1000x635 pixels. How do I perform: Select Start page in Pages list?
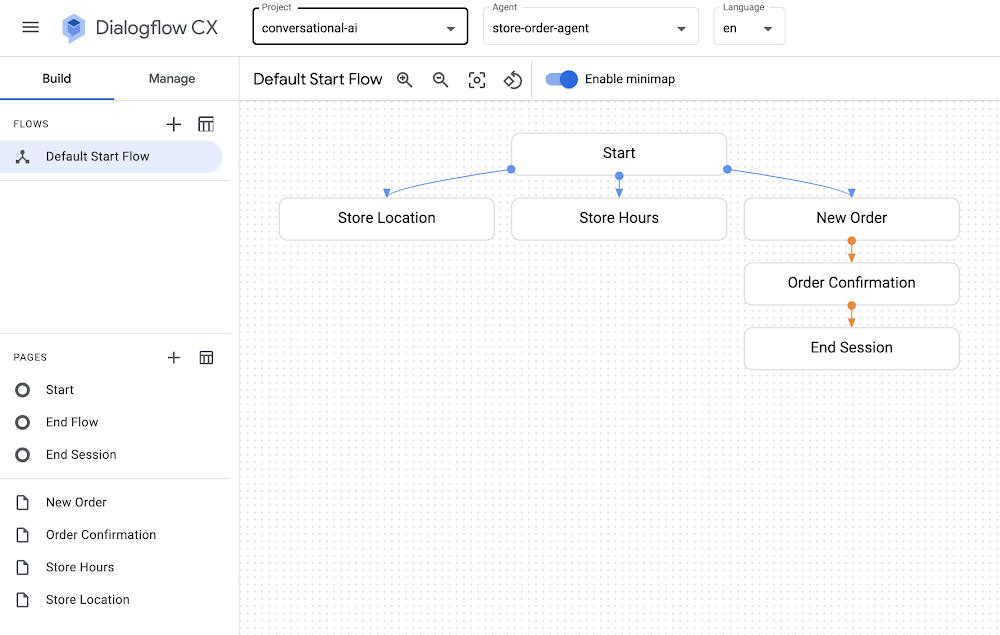pos(59,390)
